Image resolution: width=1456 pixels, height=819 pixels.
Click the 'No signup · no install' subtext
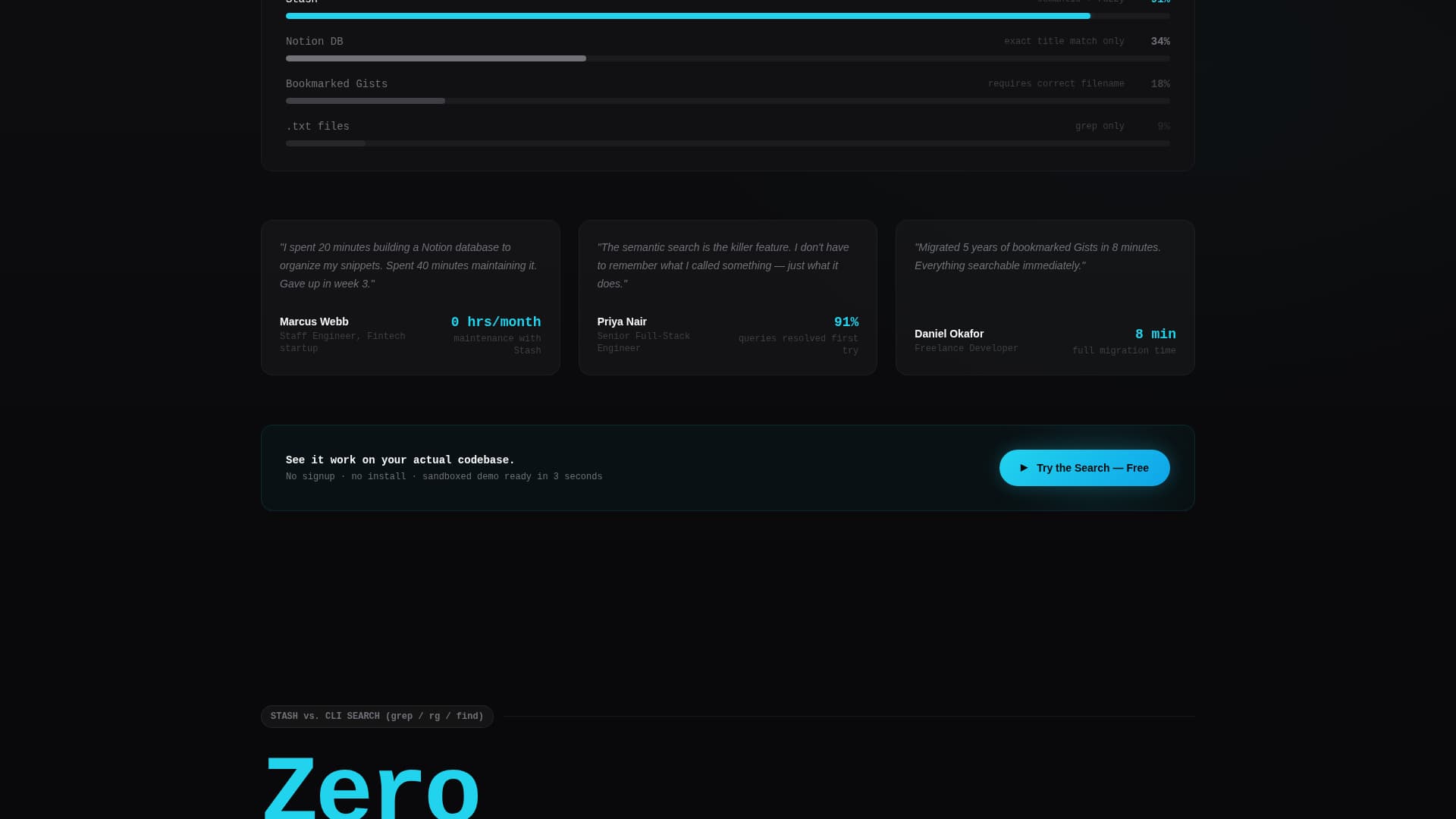[444, 476]
